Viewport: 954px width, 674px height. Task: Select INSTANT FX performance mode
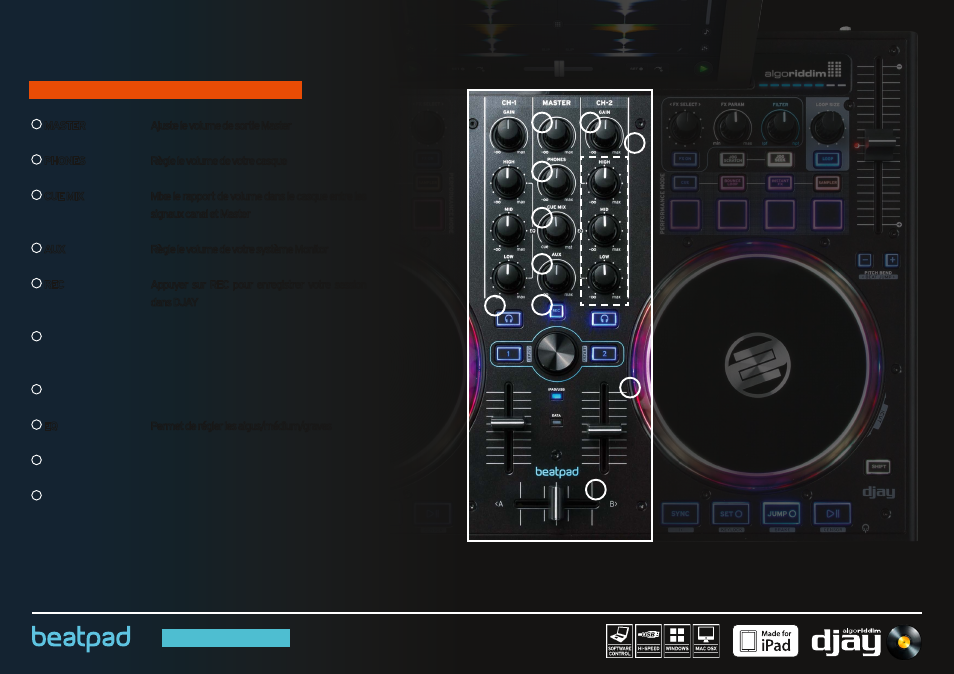click(x=779, y=182)
